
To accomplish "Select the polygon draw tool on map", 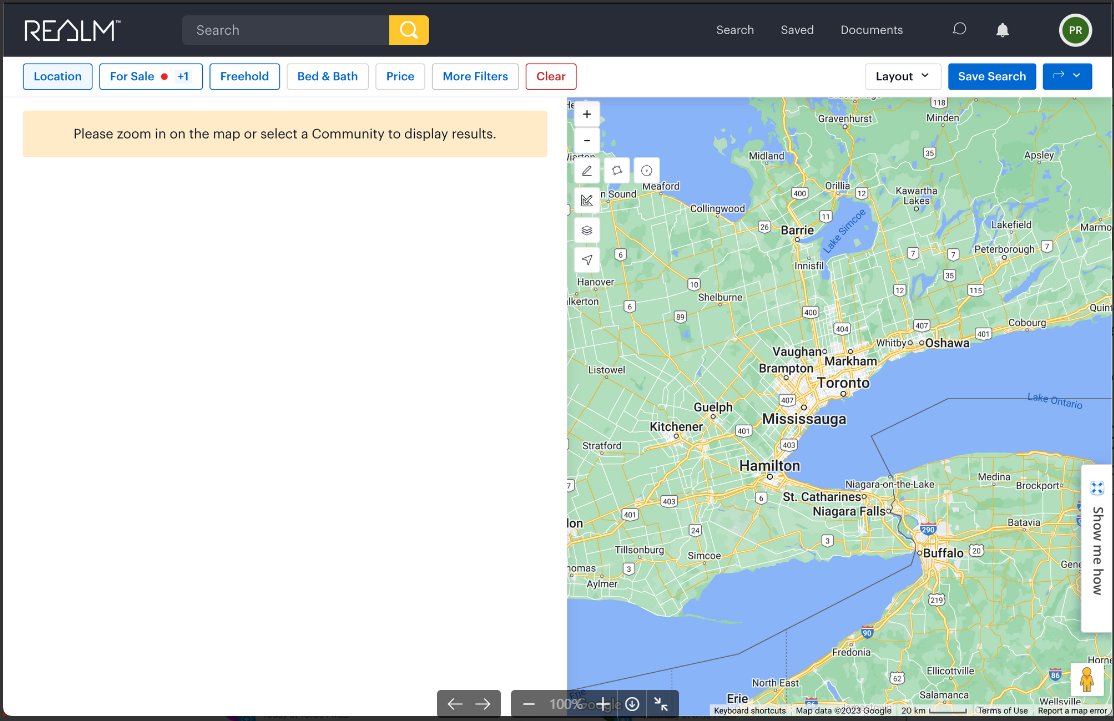I will [x=617, y=171].
